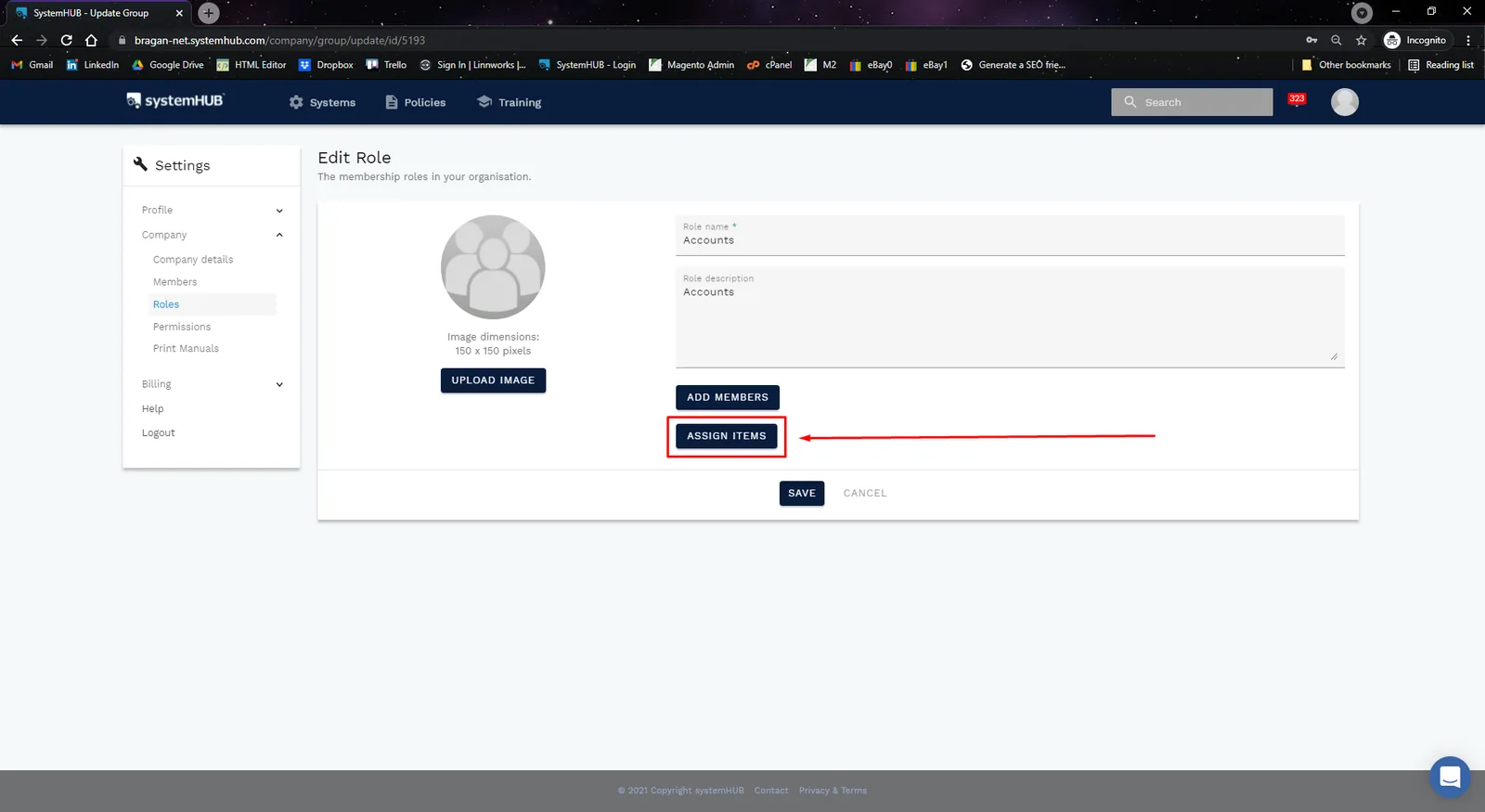Open the chat support widget
Viewport: 1485px width, 812px height.
1450,778
